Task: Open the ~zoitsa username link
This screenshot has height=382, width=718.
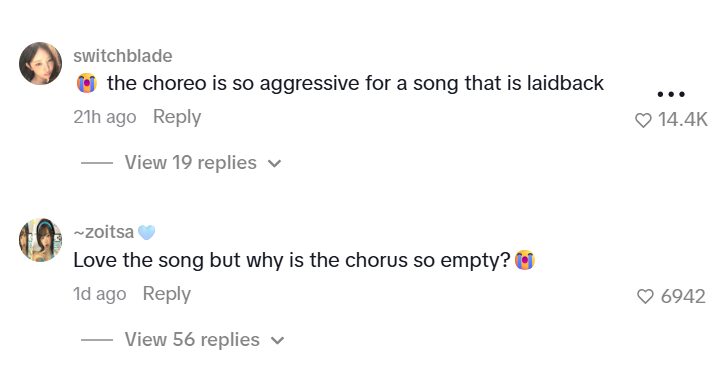Action: click(x=103, y=232)
